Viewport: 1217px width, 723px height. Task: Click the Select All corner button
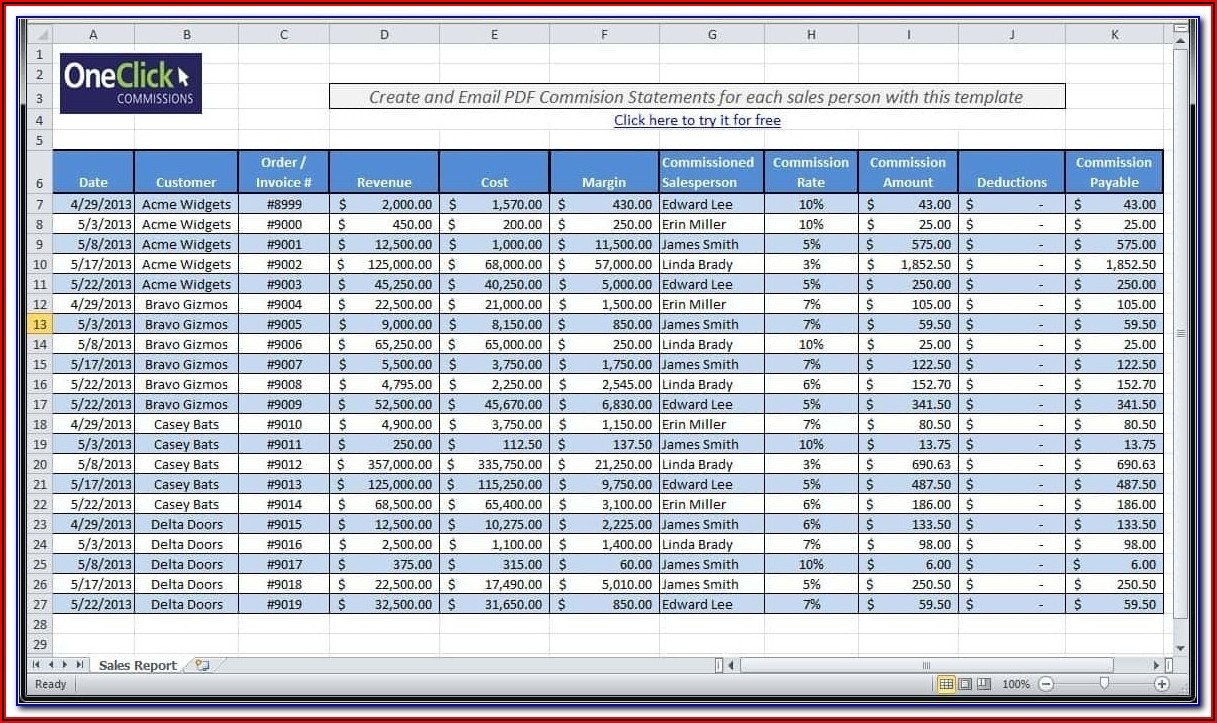coord(40,34)
